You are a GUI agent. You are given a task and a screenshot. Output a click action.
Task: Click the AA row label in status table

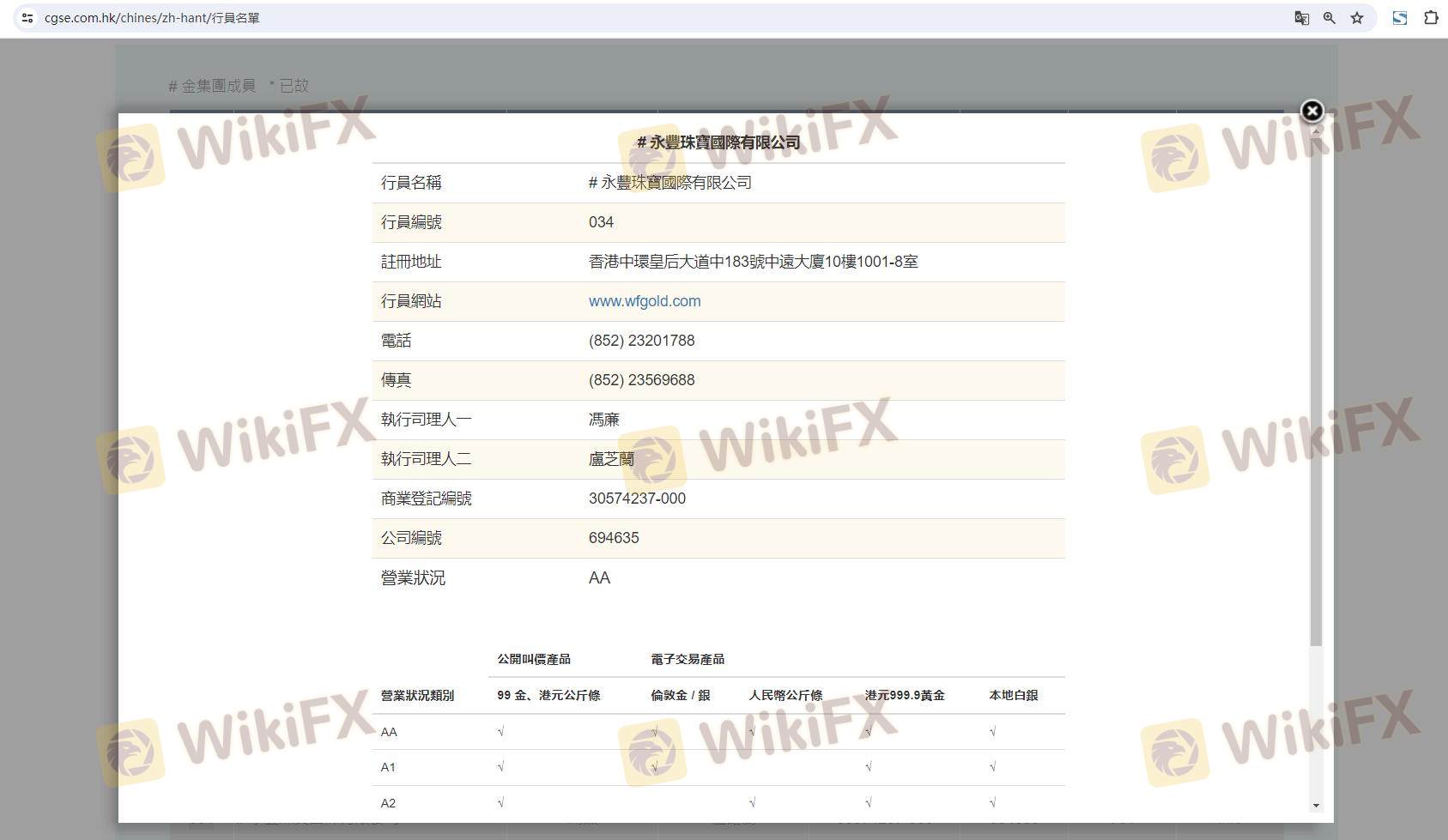coord(389,732)
